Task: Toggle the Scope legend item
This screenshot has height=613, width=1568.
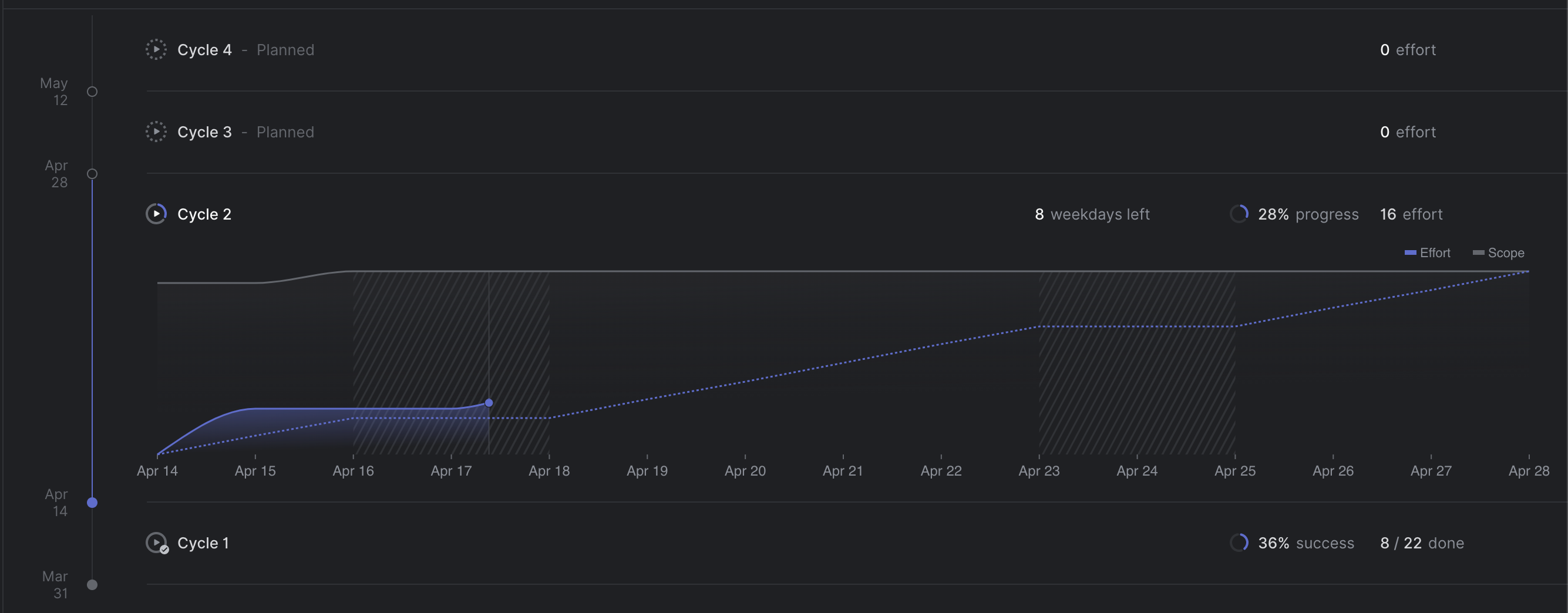Action: [x=1498, y=252]
